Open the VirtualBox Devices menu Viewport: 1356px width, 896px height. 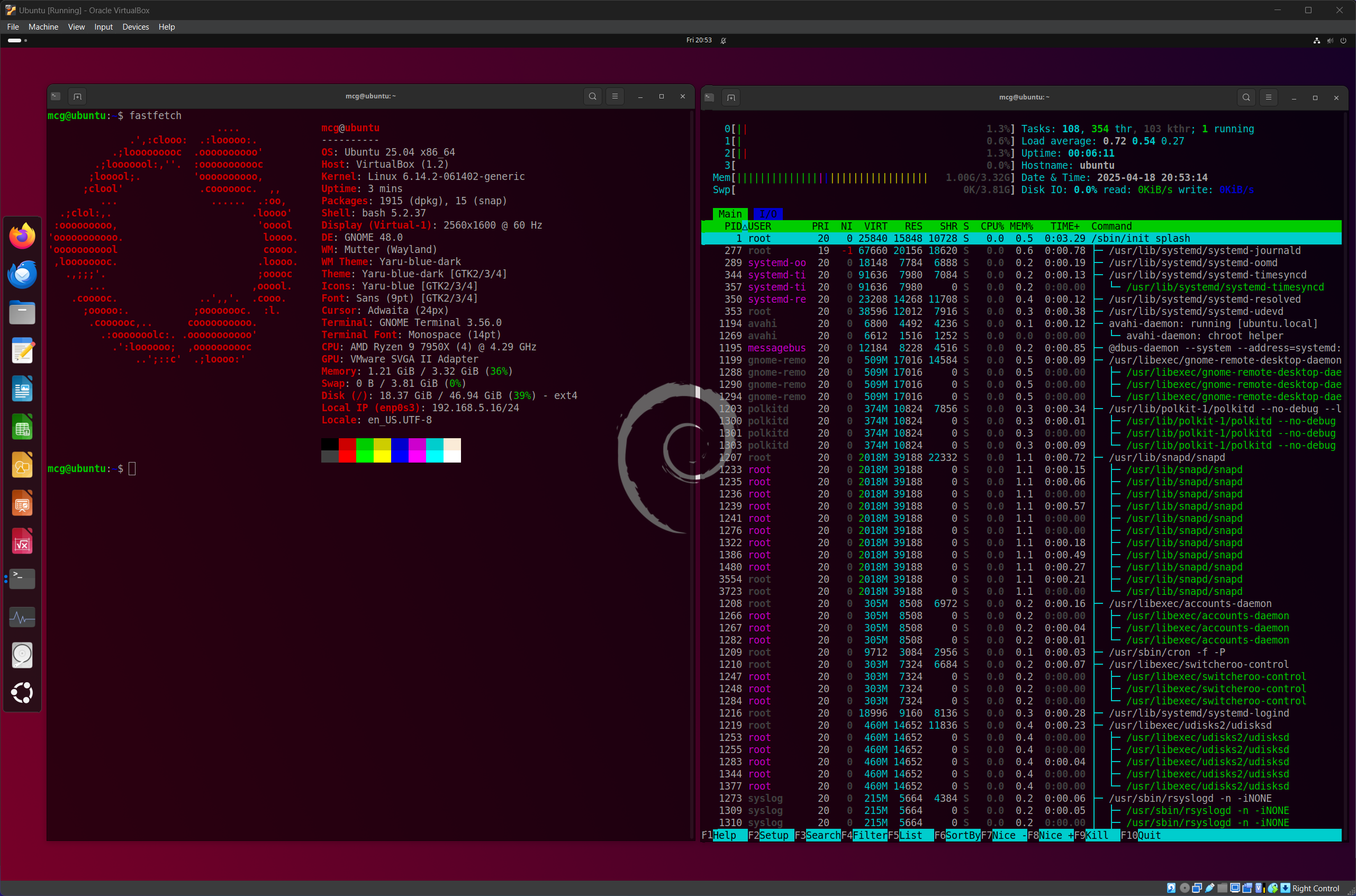pyautogui.click(x=135, y=27)
